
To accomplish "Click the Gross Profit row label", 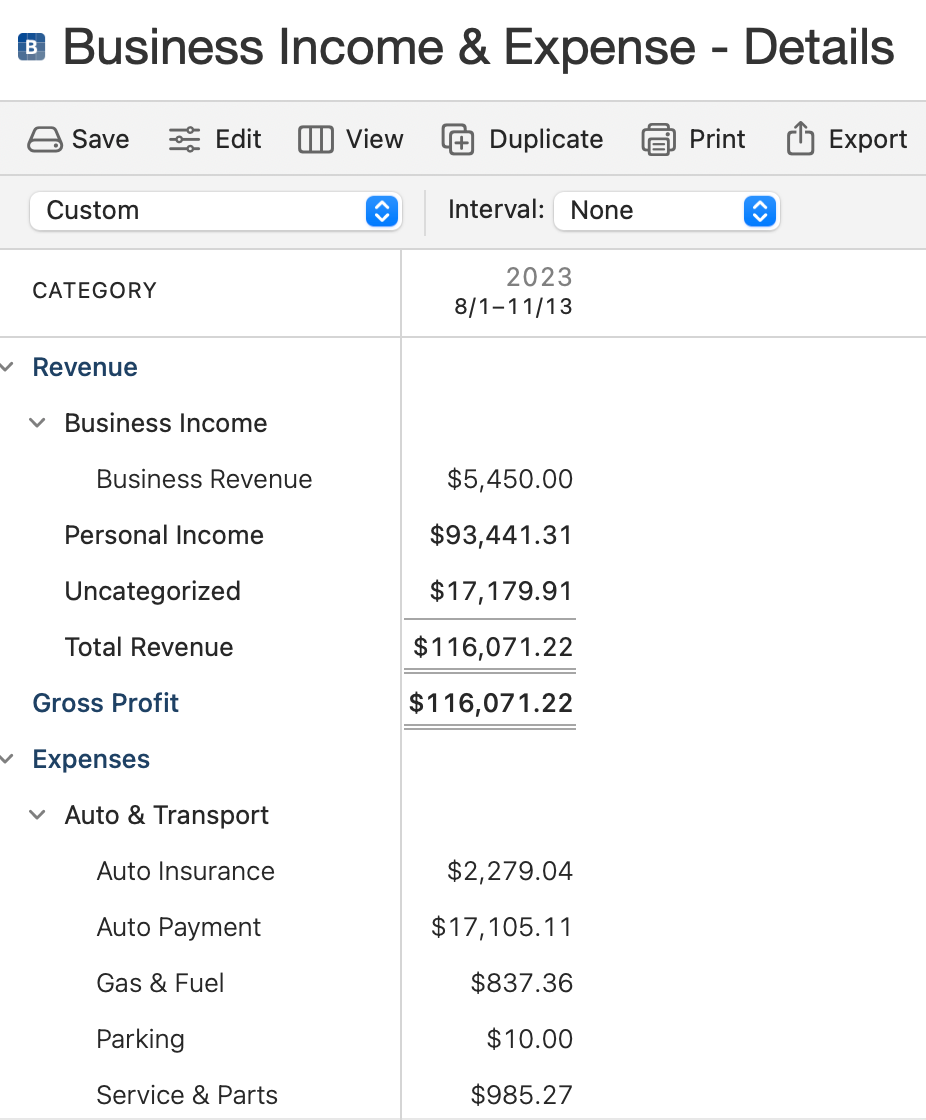I will click(x=106, y=703).
